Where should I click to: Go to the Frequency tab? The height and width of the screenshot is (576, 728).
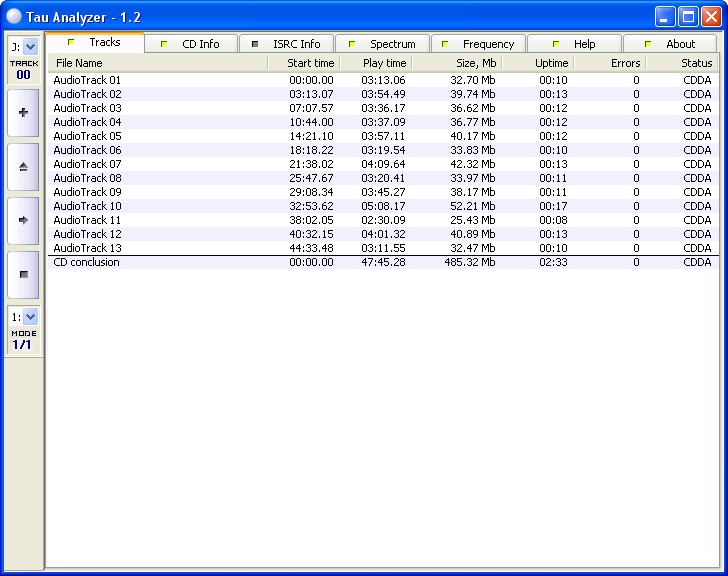pyautogui.click(x=479, y=44)
